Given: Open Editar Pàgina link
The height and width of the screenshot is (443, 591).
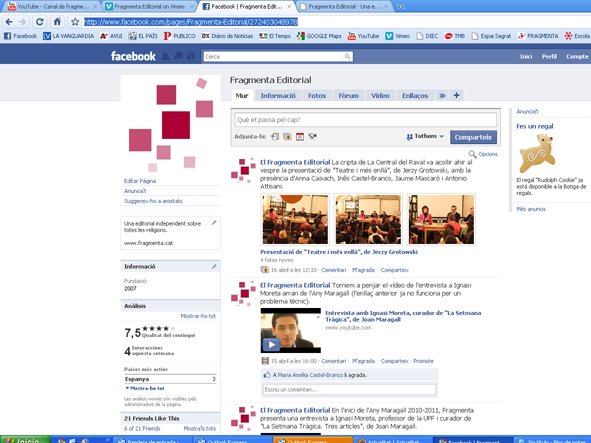Looking at the screenshot, I should (140, 181).
